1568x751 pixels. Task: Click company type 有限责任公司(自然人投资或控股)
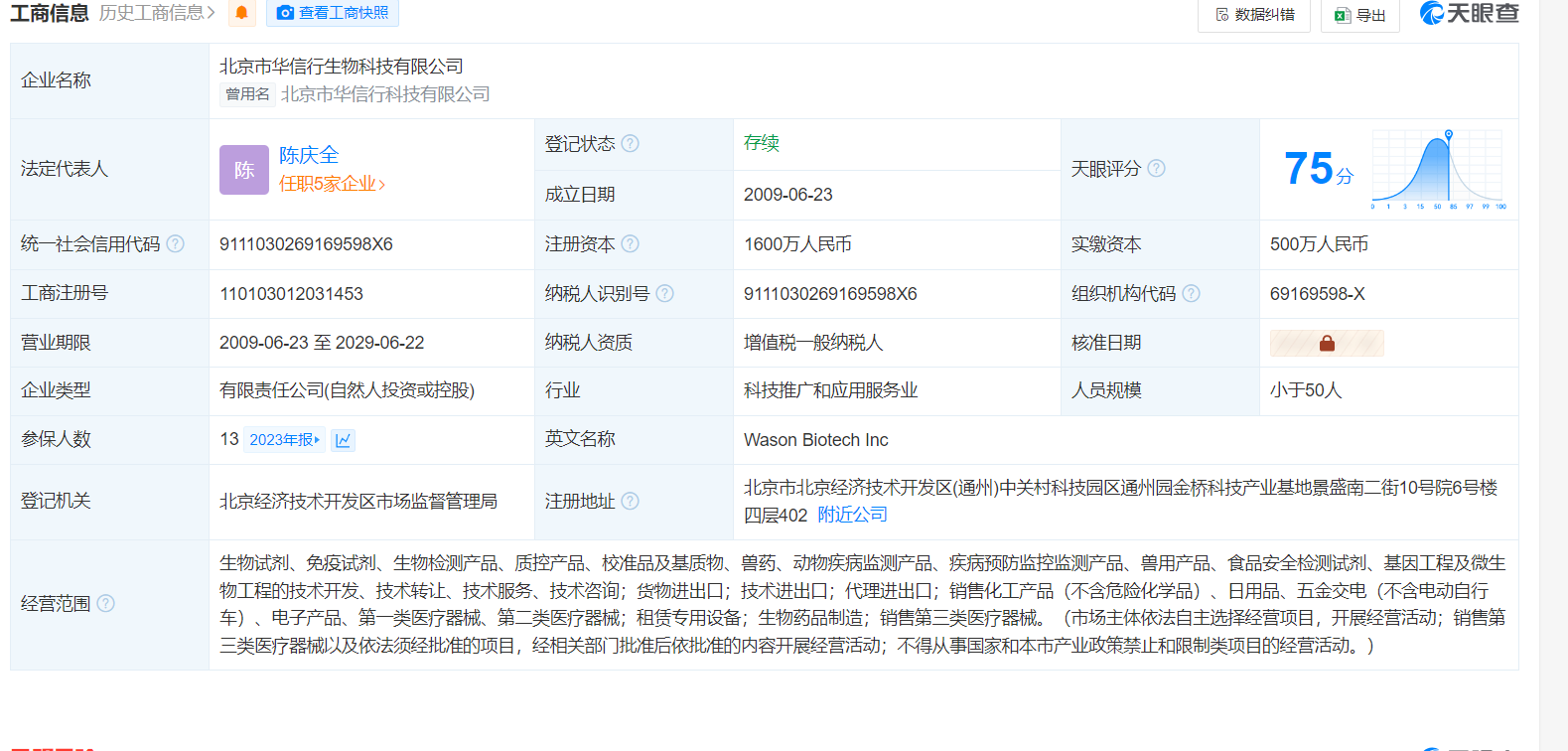(348, 390)
